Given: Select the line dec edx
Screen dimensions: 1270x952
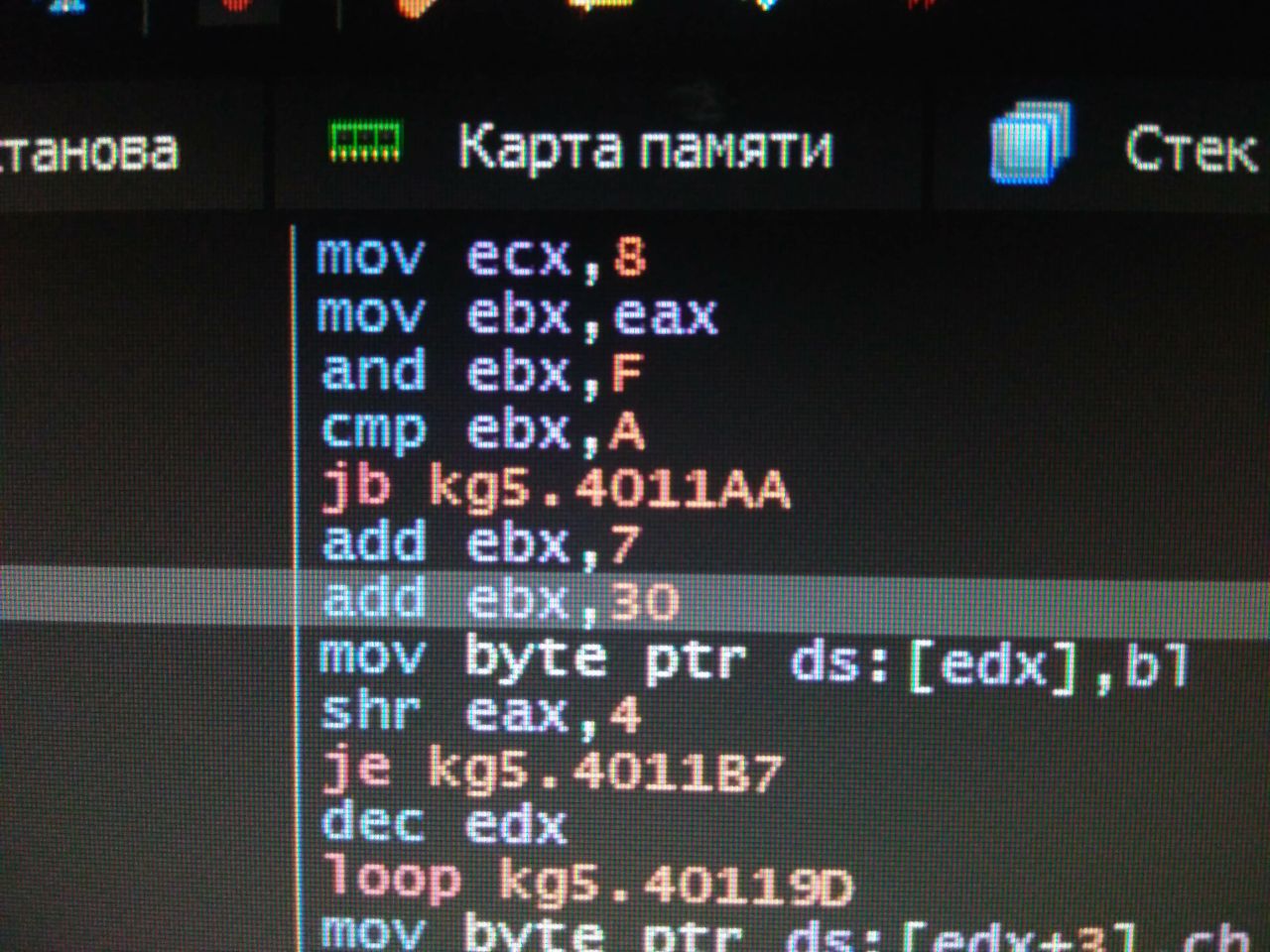Looking at the screenshot, I should [x=444, y=824].
